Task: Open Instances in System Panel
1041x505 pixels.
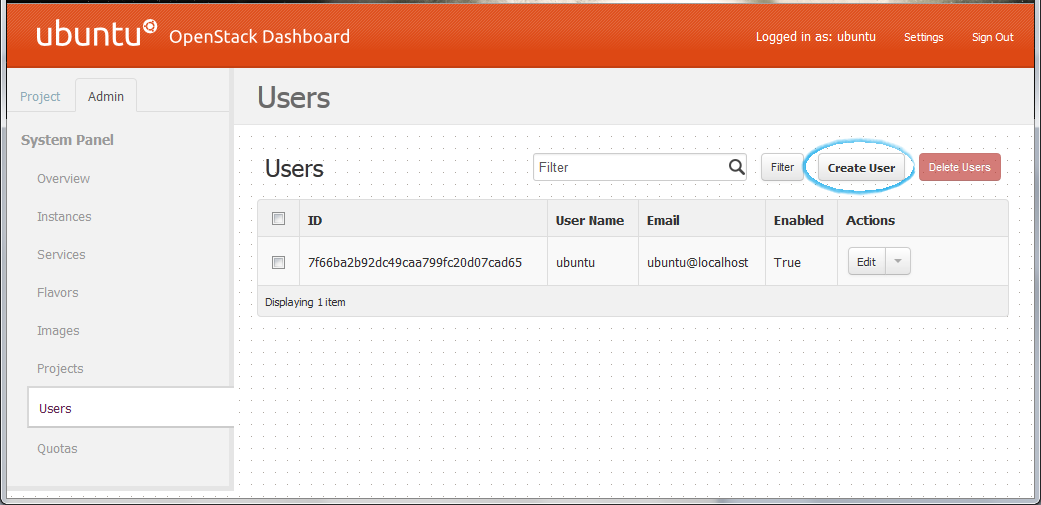Action: [64, 216]
